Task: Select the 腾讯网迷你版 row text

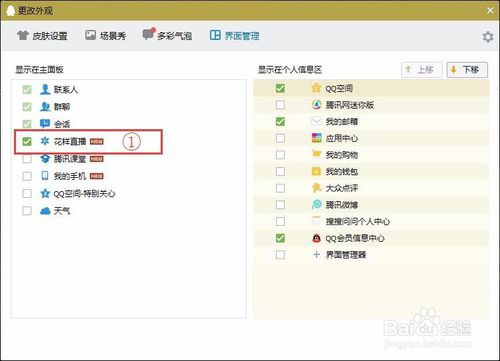Action: 350,105
